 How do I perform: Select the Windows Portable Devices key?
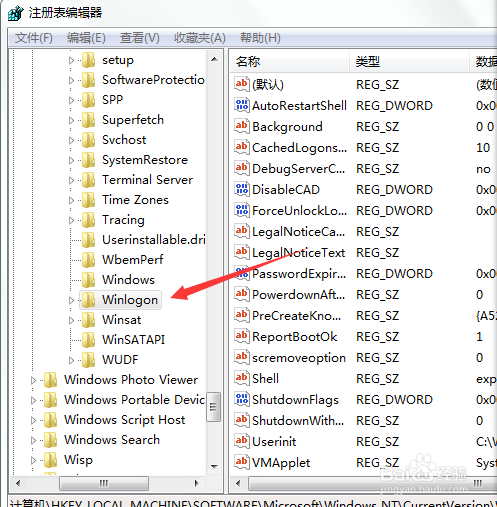pyautogui.click(x=134, y=400)
